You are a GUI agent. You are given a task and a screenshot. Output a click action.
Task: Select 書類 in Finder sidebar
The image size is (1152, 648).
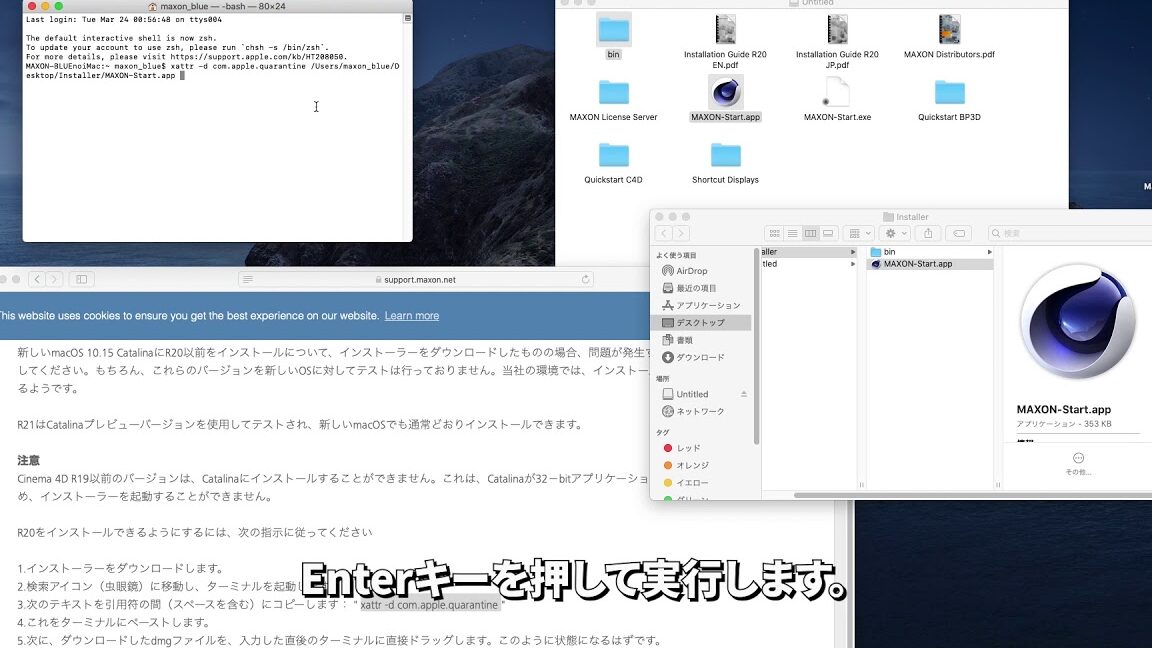click(677, 339)
